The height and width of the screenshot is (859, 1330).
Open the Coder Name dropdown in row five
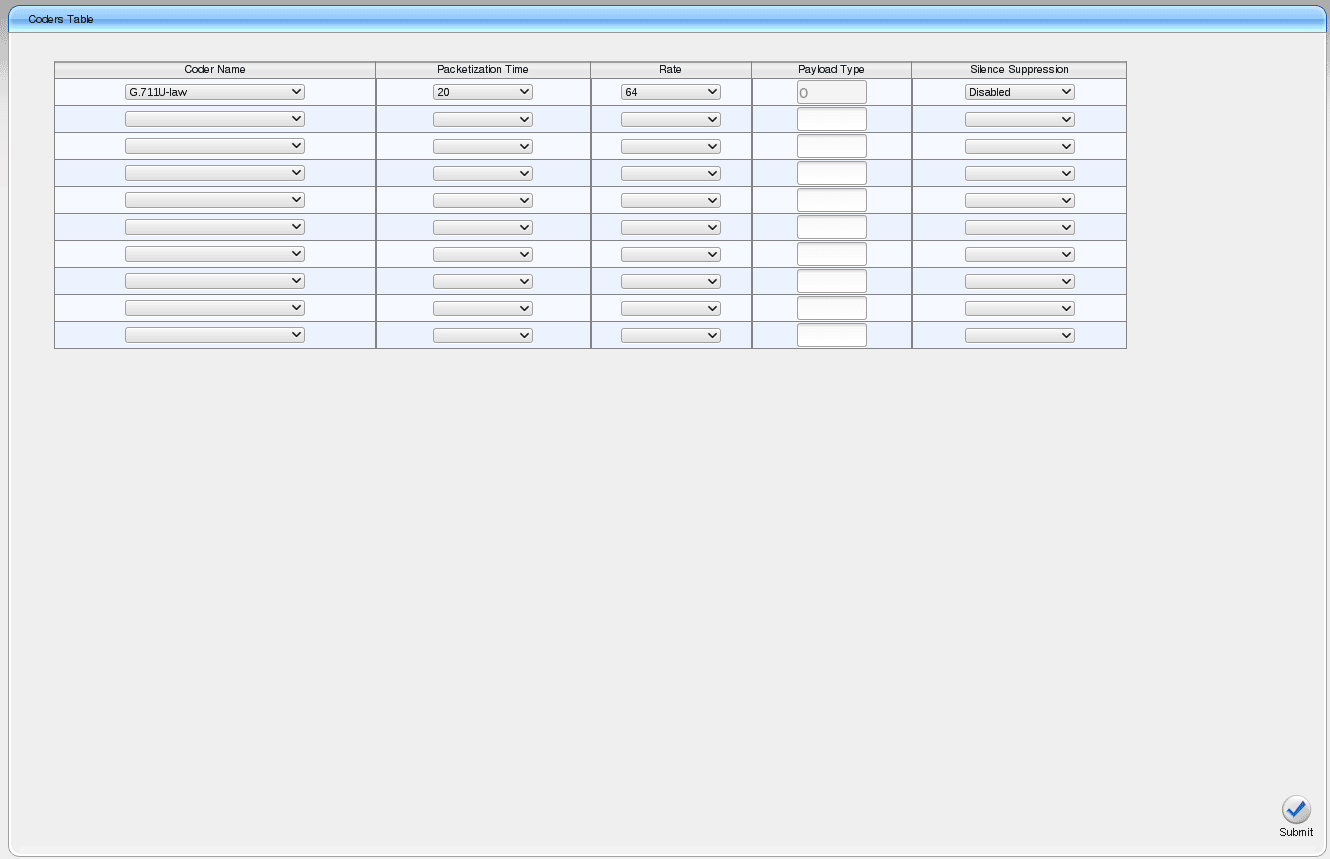(215, 200)
